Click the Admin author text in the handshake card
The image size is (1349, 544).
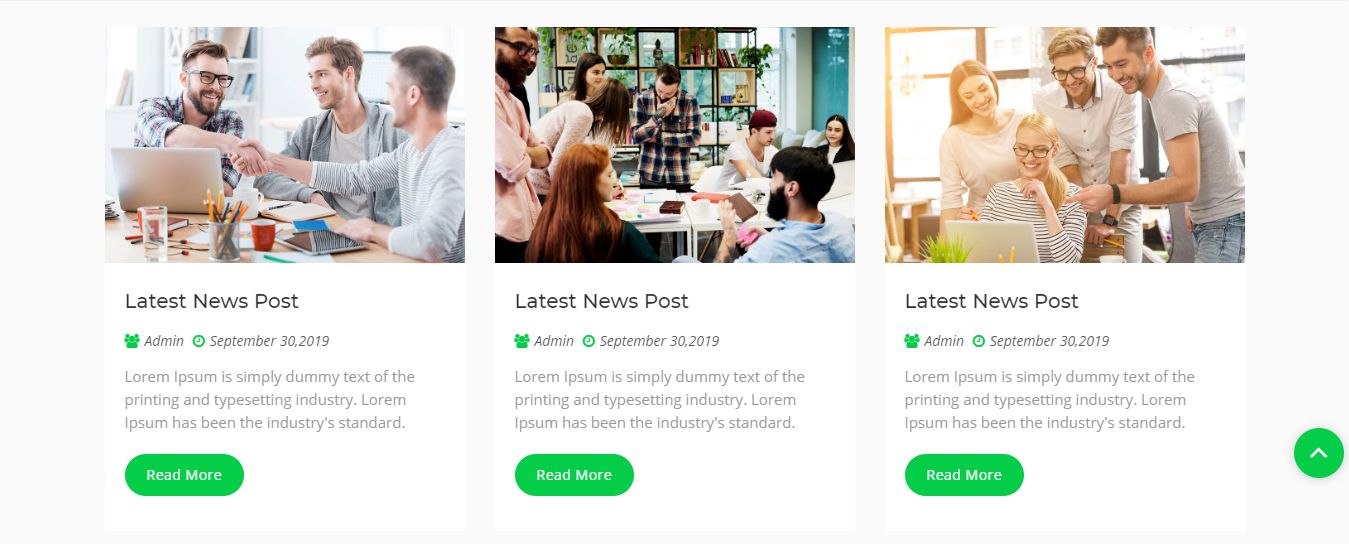click(x=164, y=341)
